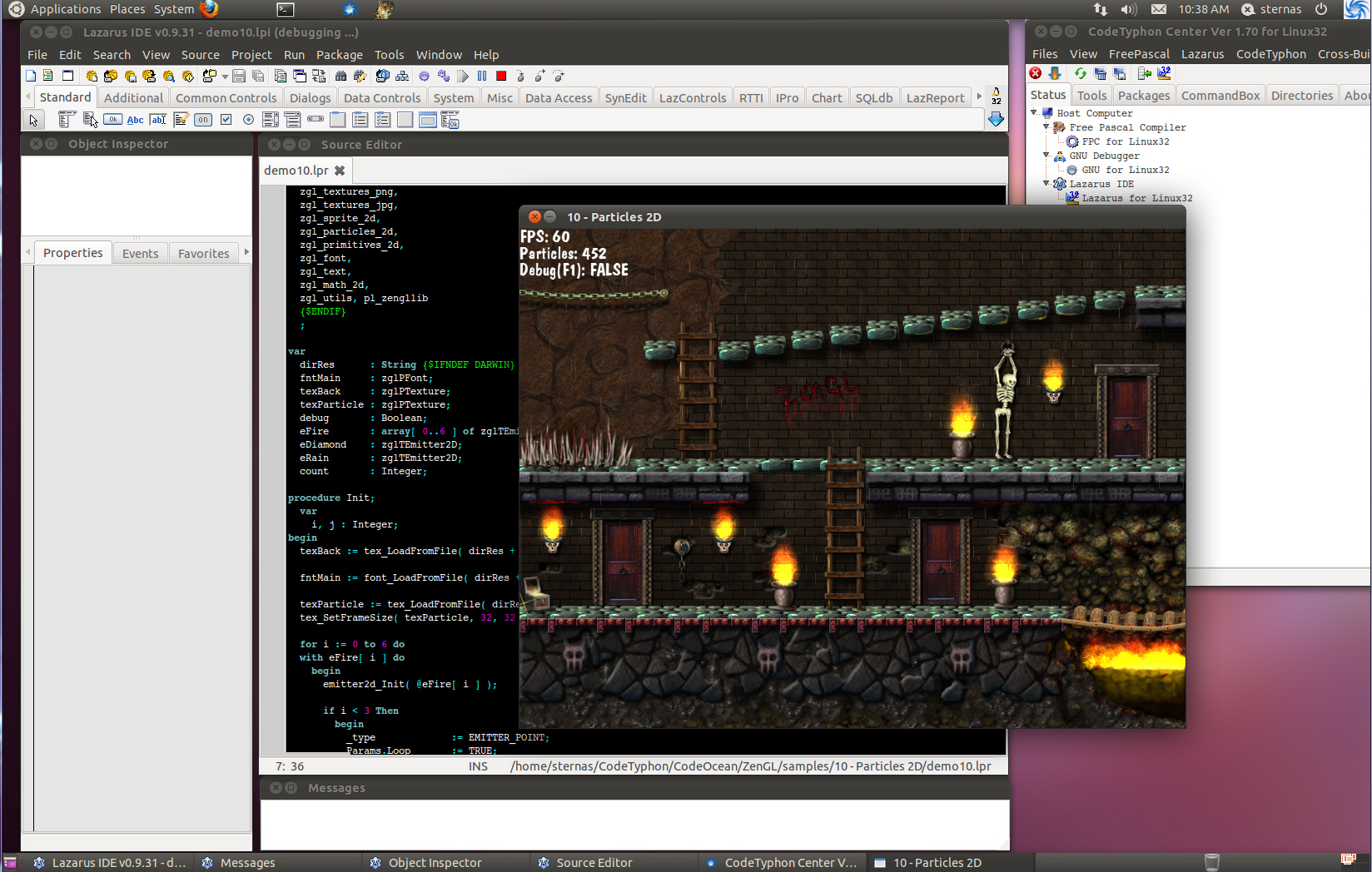Launch Firefox from the top panel

coord(208,9)
